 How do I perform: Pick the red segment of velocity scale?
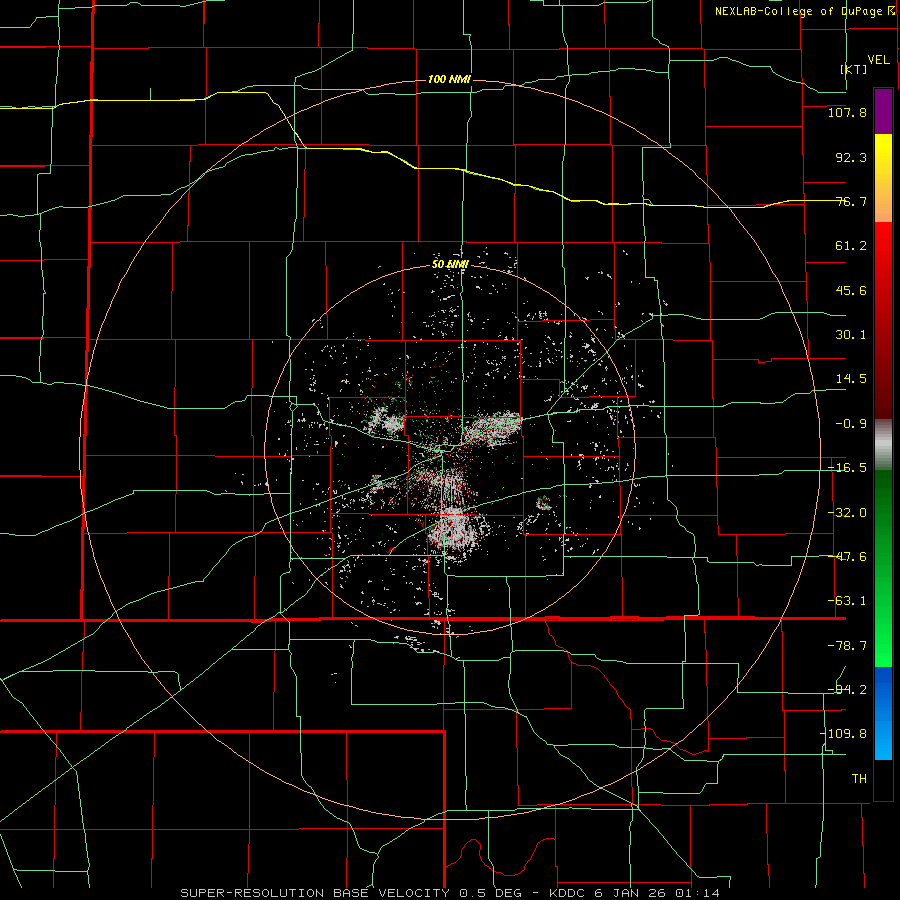click(x=883, y=320)
